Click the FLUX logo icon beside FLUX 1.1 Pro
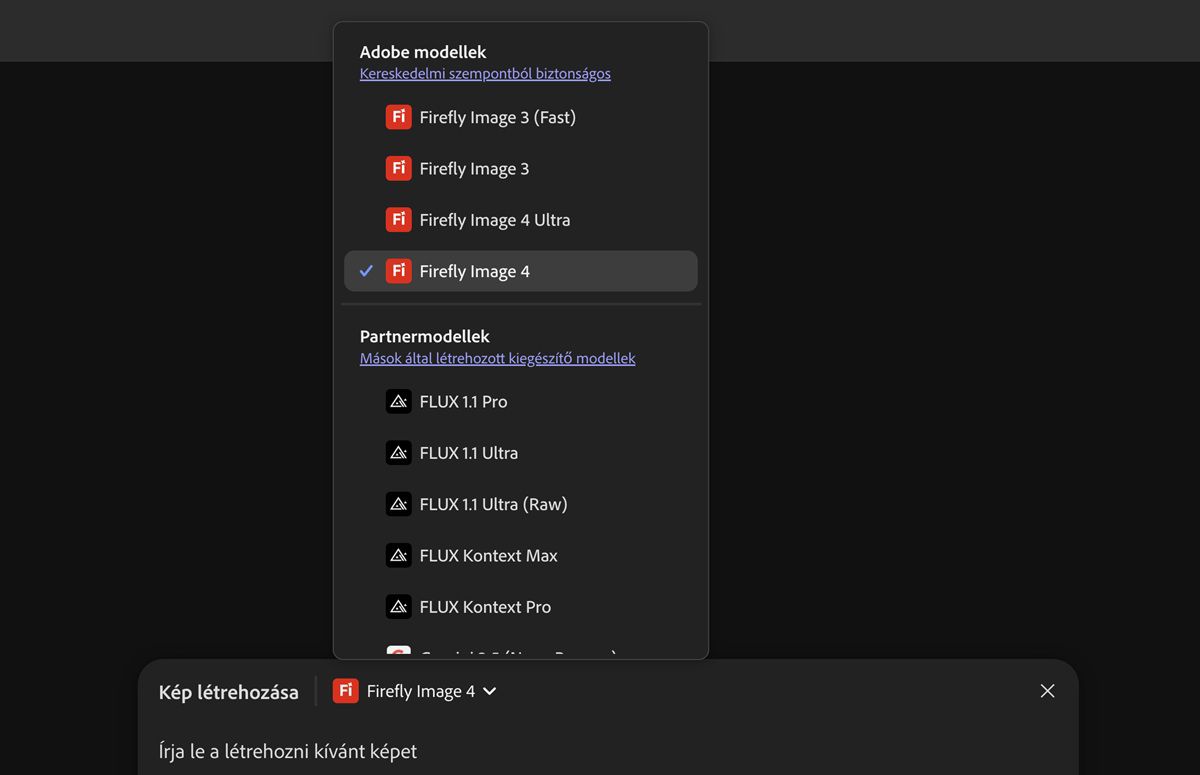1200x775 pixels. point(398,401)
